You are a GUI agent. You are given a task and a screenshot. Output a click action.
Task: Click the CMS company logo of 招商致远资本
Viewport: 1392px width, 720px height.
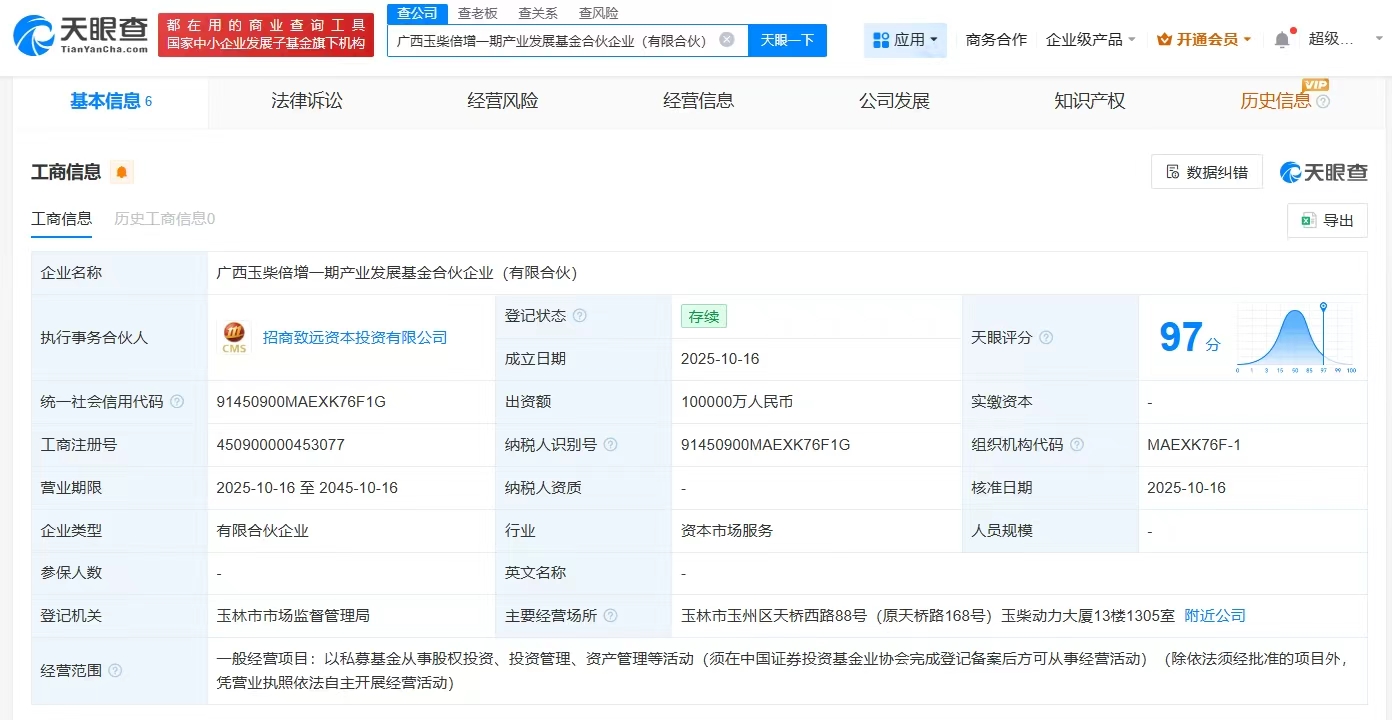(234, 338)
